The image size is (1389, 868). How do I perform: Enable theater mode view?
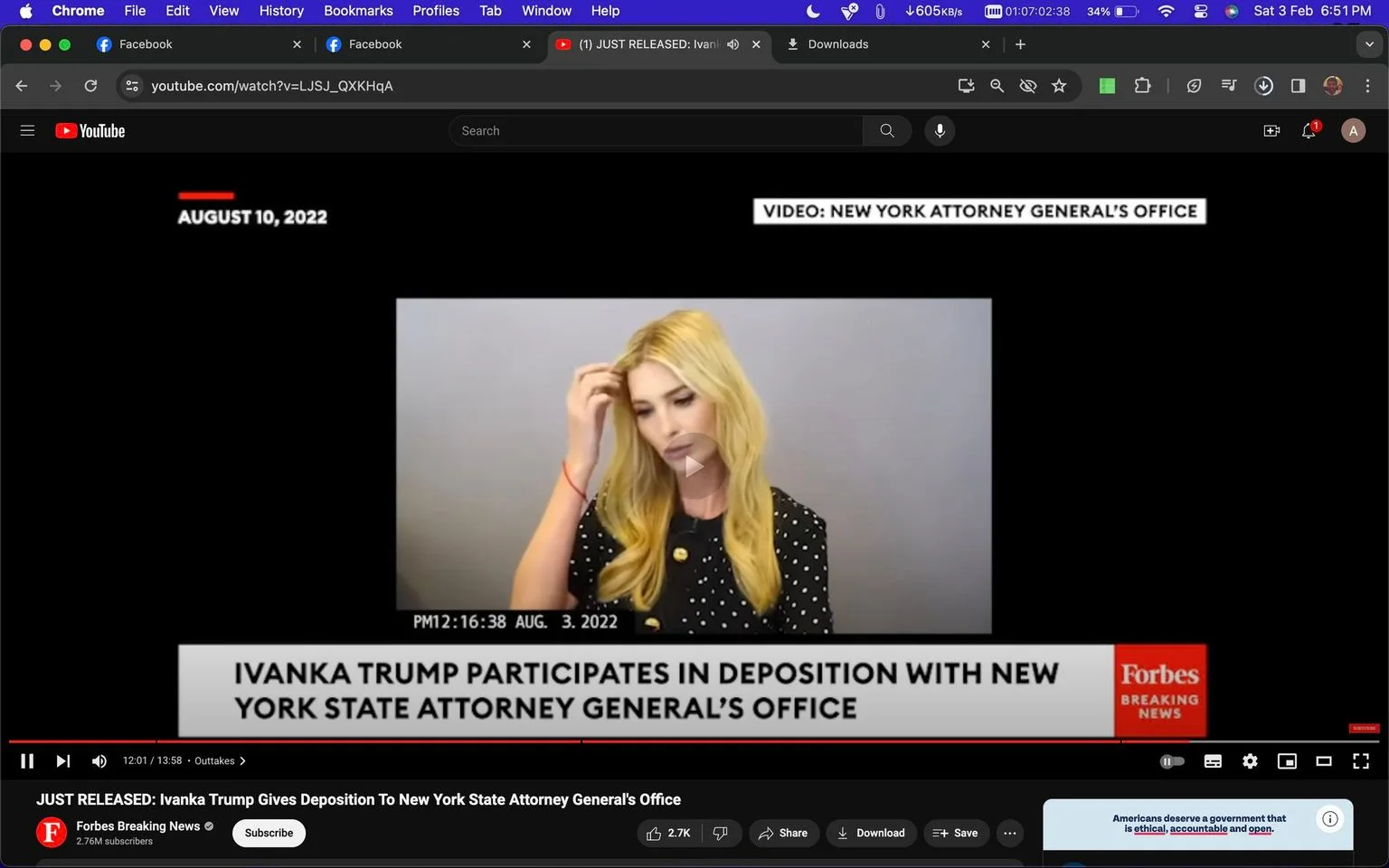click(1324, 761)
